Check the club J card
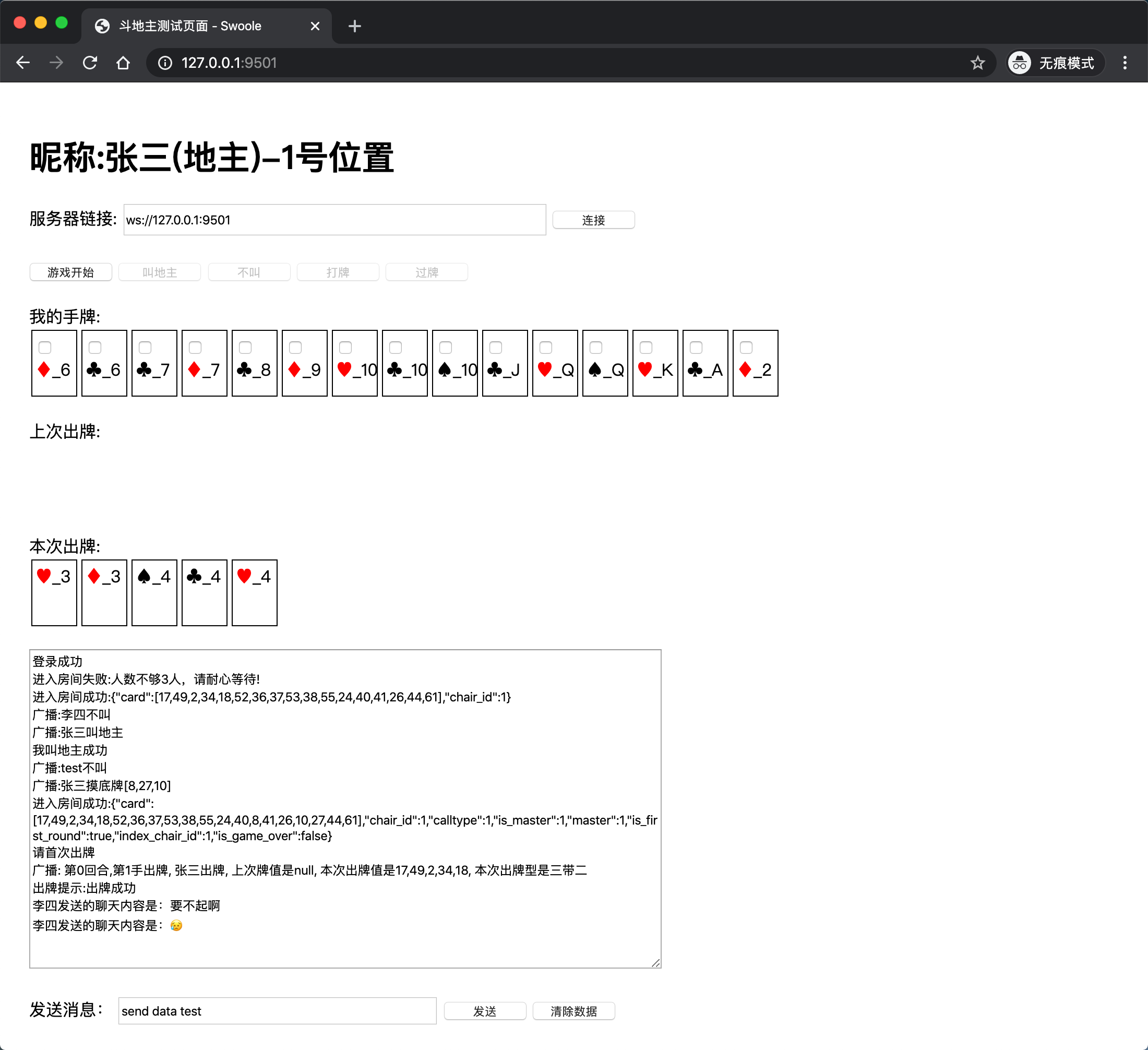1148x1050 pixels. point(495,348)
